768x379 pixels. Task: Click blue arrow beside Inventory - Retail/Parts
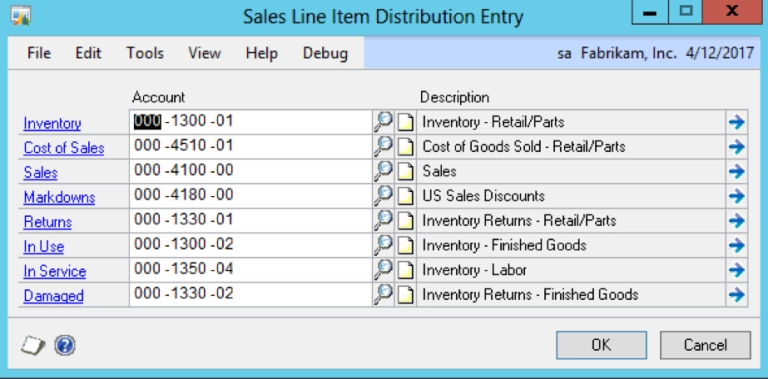pyautogui.click(x=736, y=122)
